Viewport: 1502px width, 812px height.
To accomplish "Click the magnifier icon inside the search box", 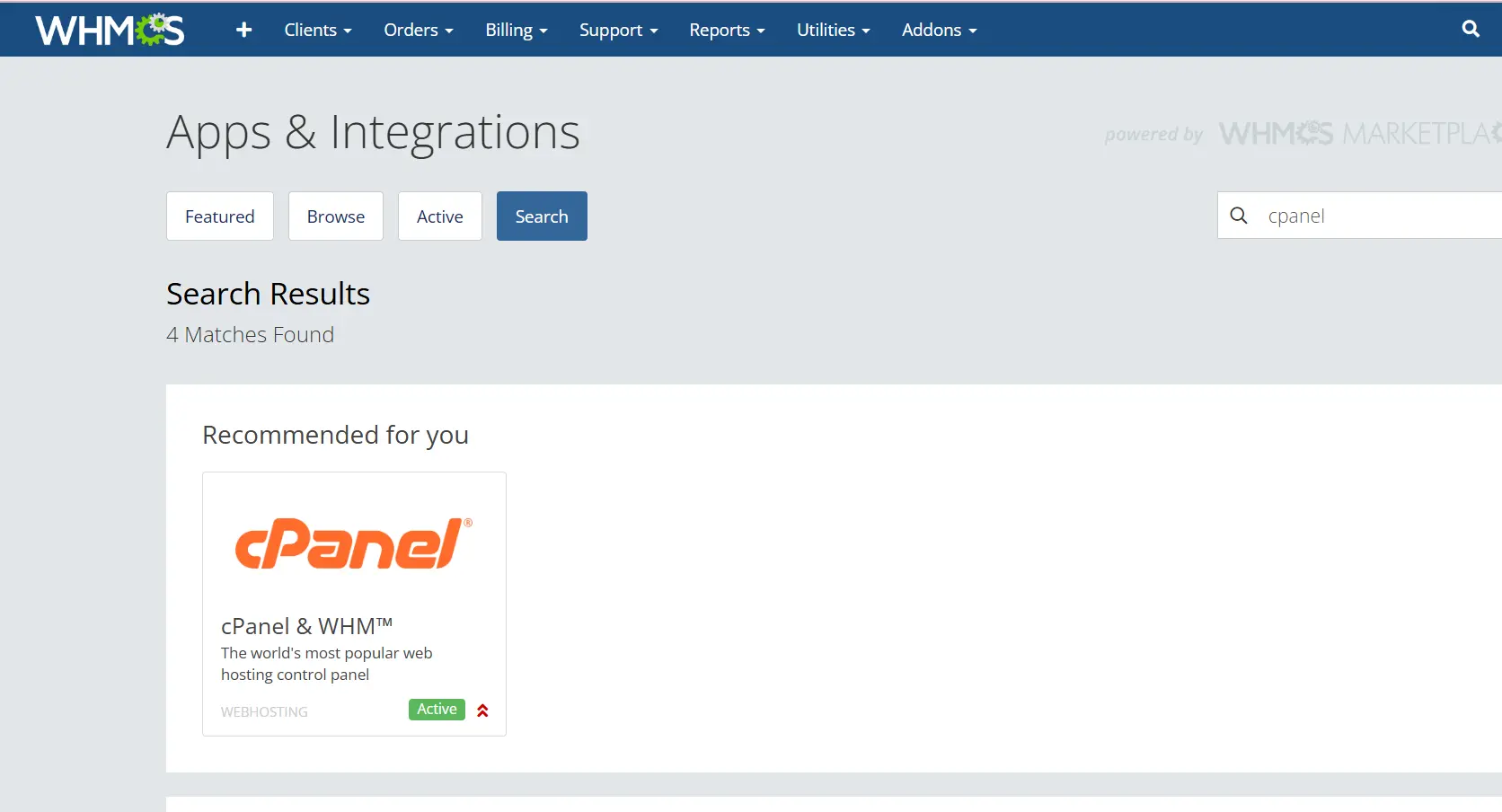I will coord(1239,216).
